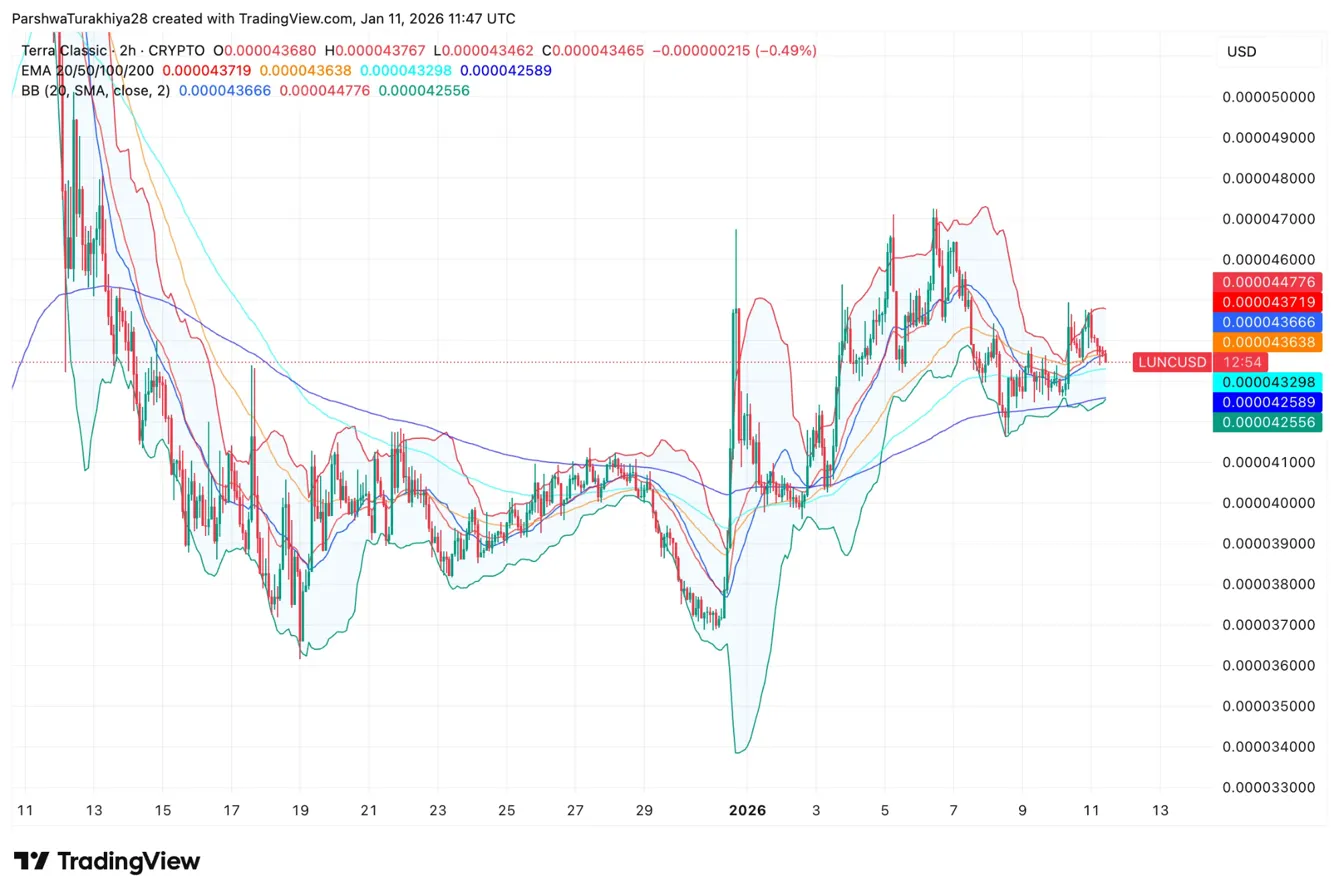Click the dark blue 0.000042589 EMA label
The height and width of the screenshot is (896, 1339).
pyautogui.click(x=1267, y=402)
